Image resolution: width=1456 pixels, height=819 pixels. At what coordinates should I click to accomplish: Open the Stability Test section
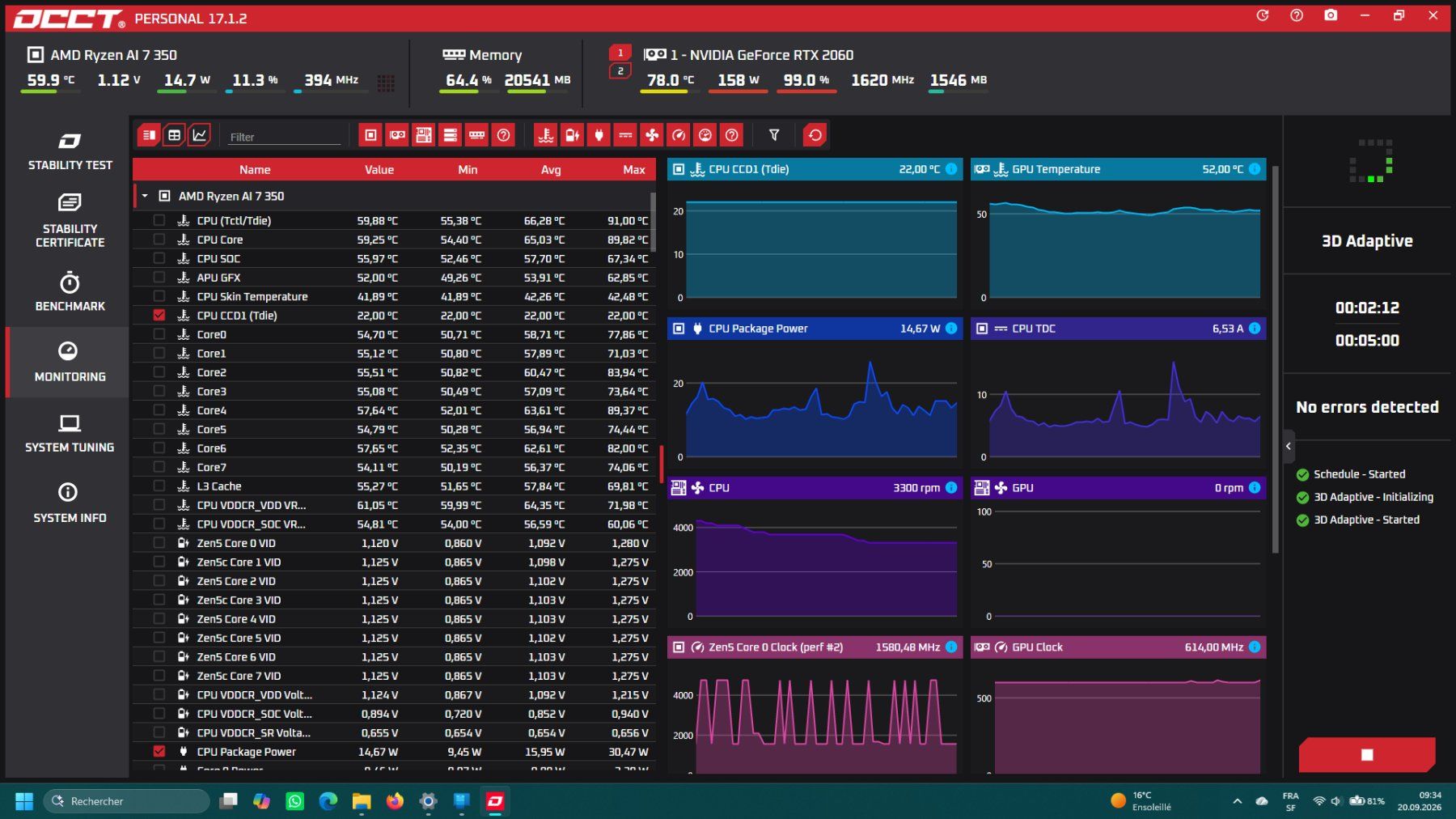[x=70, y=151]
